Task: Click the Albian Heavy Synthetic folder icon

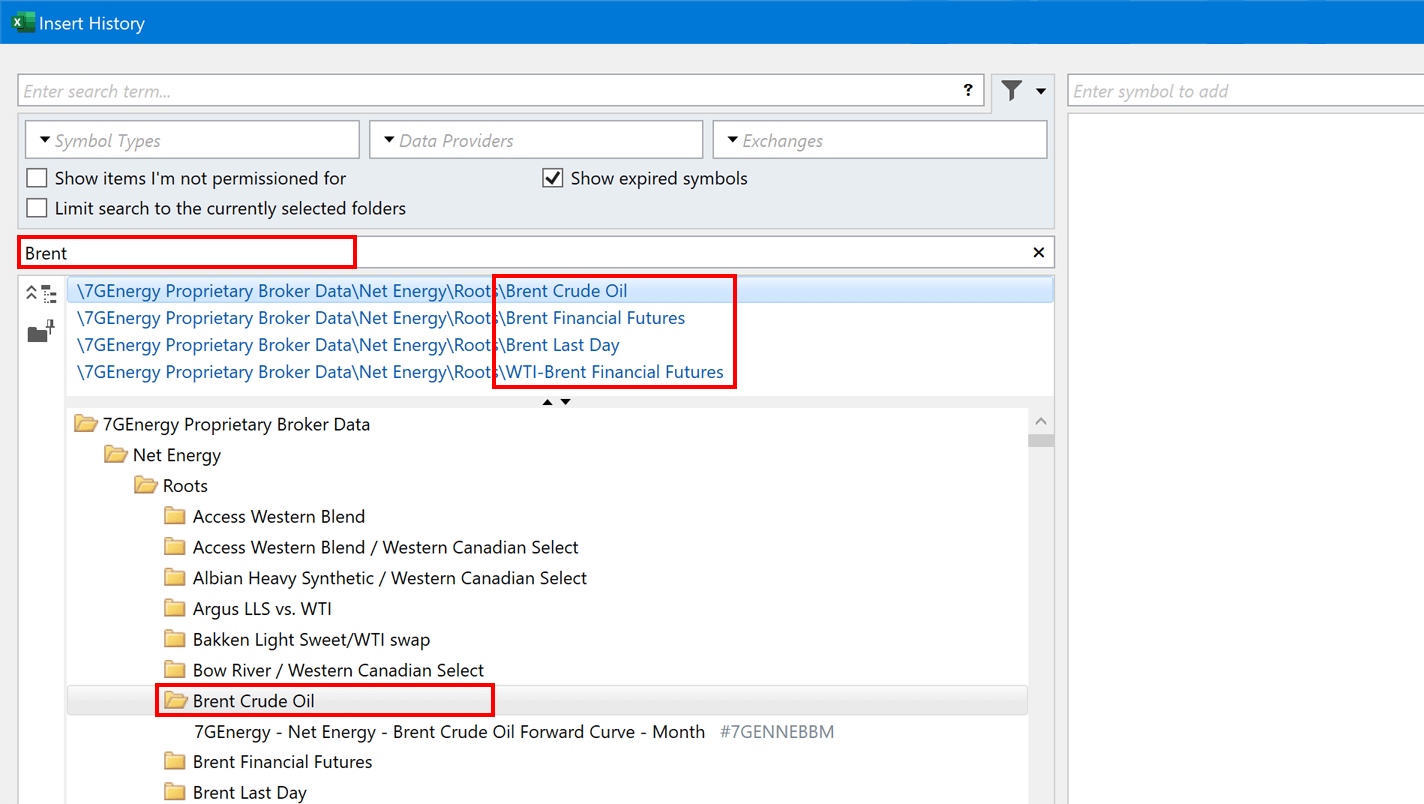Action: point(176,578)
